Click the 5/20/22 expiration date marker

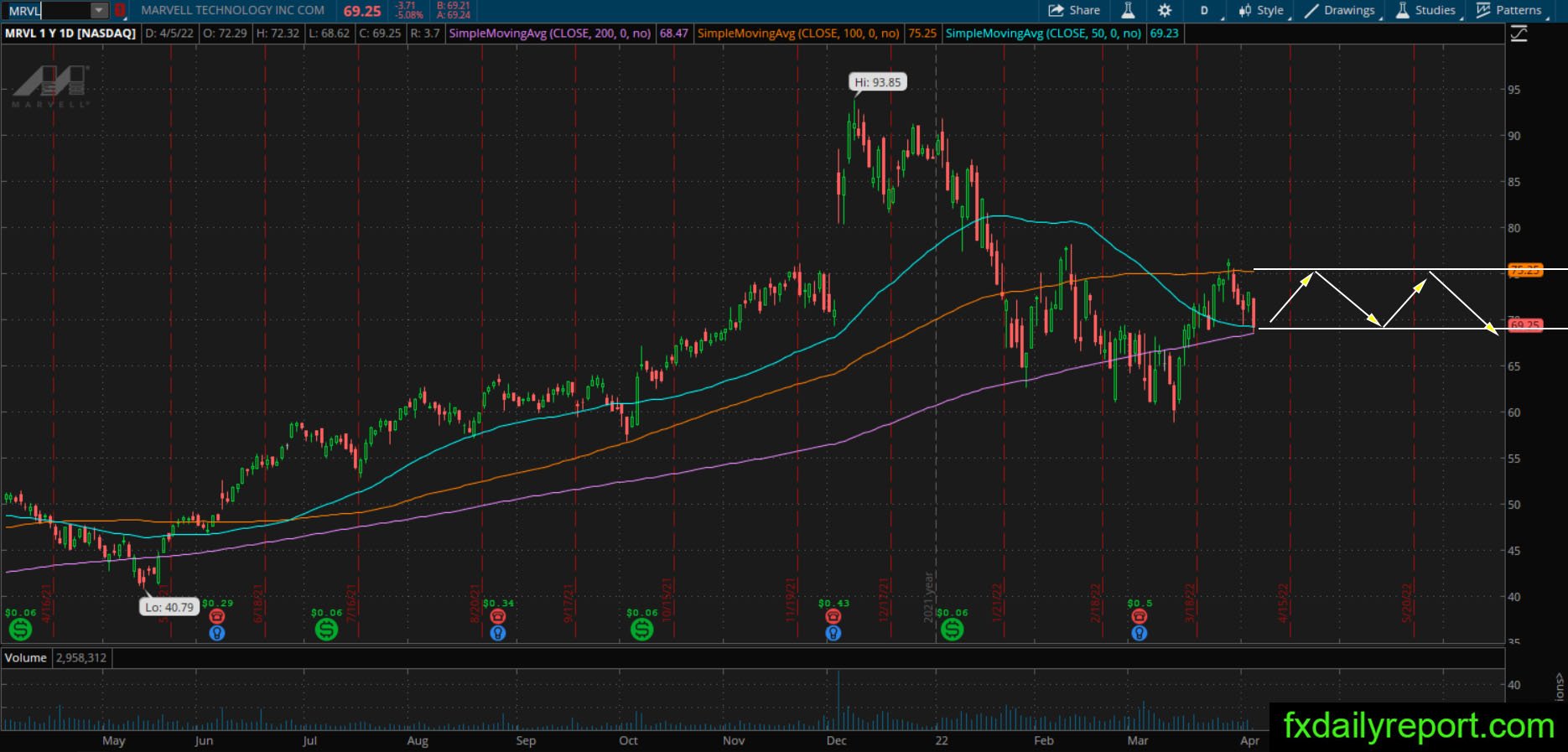coord(1408,603)
